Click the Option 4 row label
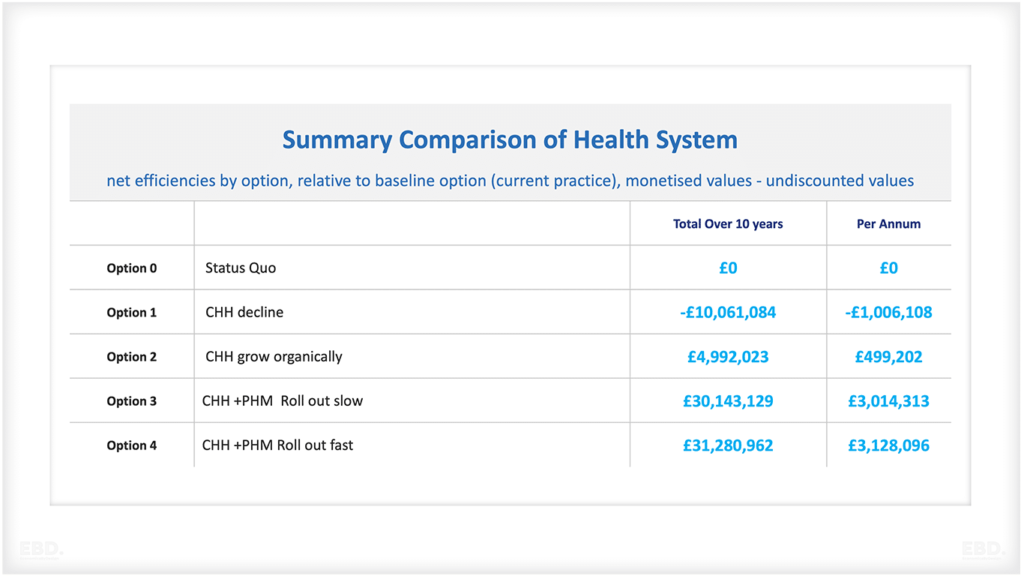 pos(132,446)
